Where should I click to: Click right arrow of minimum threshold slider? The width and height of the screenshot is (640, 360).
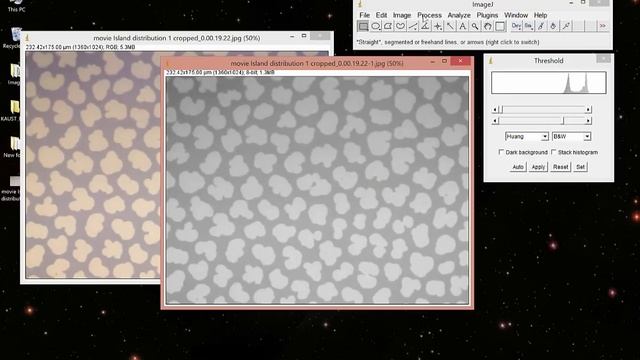point(588,109)
